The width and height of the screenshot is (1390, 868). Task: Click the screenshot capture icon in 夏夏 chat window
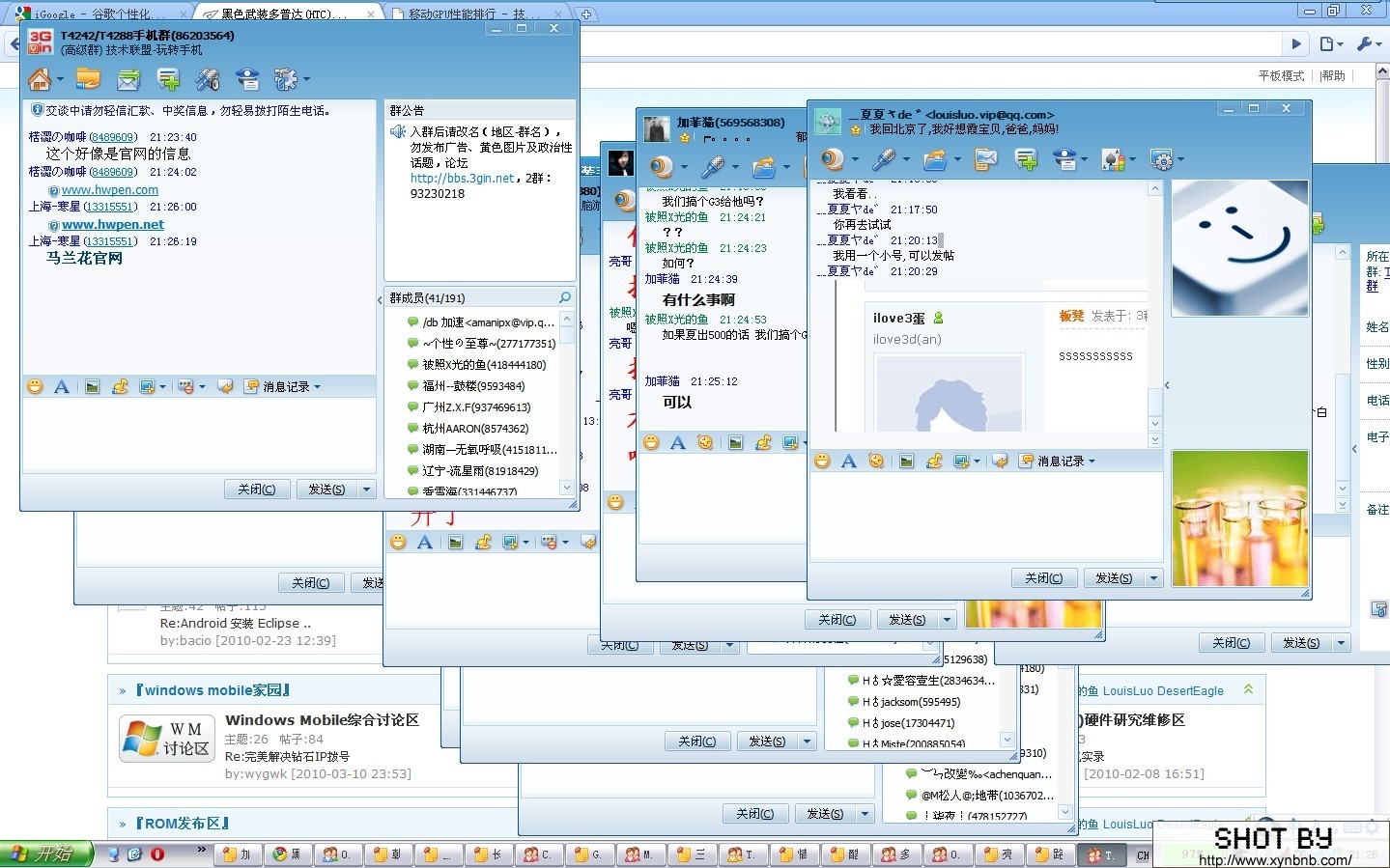(960, 461)
